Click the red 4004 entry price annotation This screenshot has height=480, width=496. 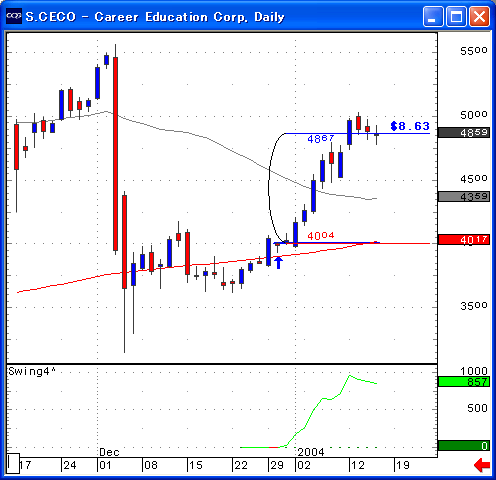click(321, 236)
